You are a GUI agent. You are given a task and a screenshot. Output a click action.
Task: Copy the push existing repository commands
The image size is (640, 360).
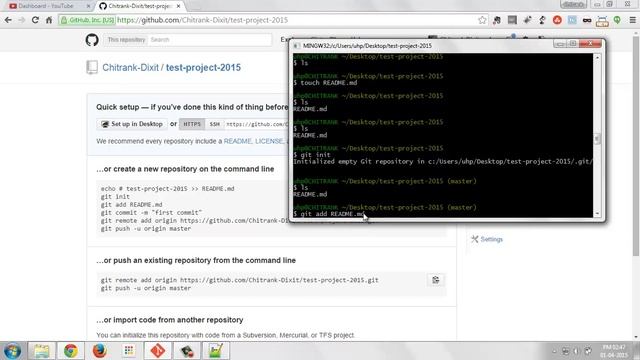(x=436, y=280)
